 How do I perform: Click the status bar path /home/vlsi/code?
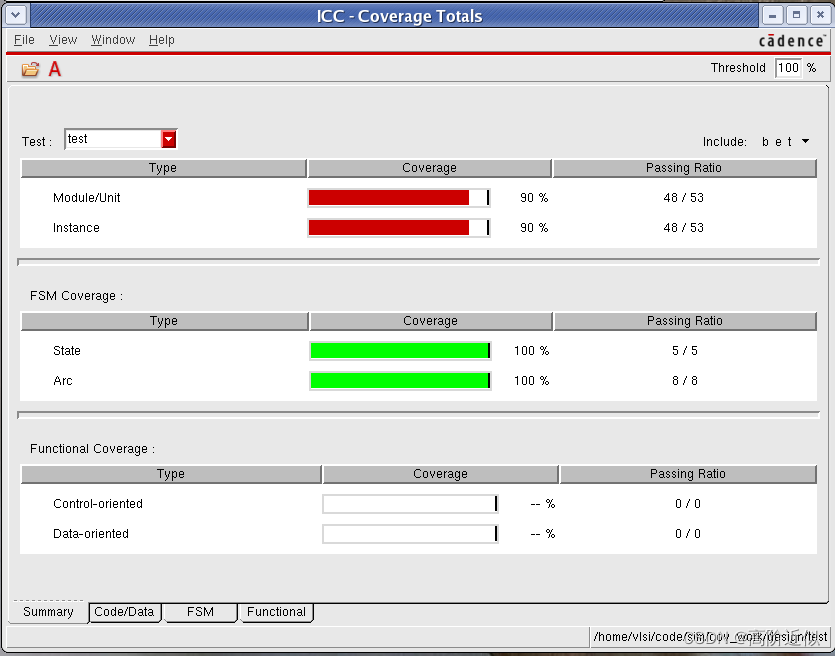710,637
